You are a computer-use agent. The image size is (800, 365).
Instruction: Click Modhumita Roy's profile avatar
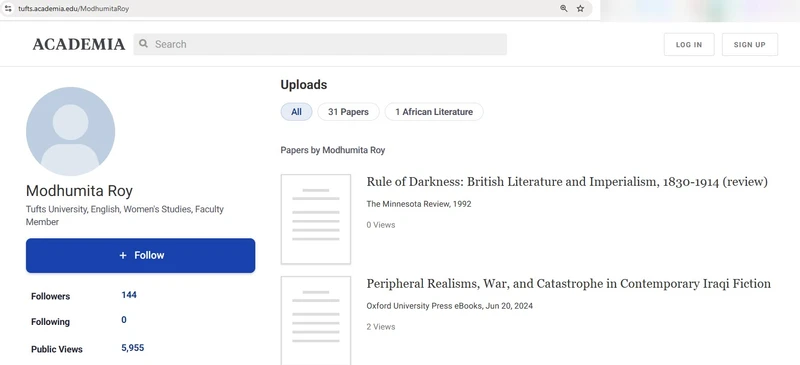70,131
